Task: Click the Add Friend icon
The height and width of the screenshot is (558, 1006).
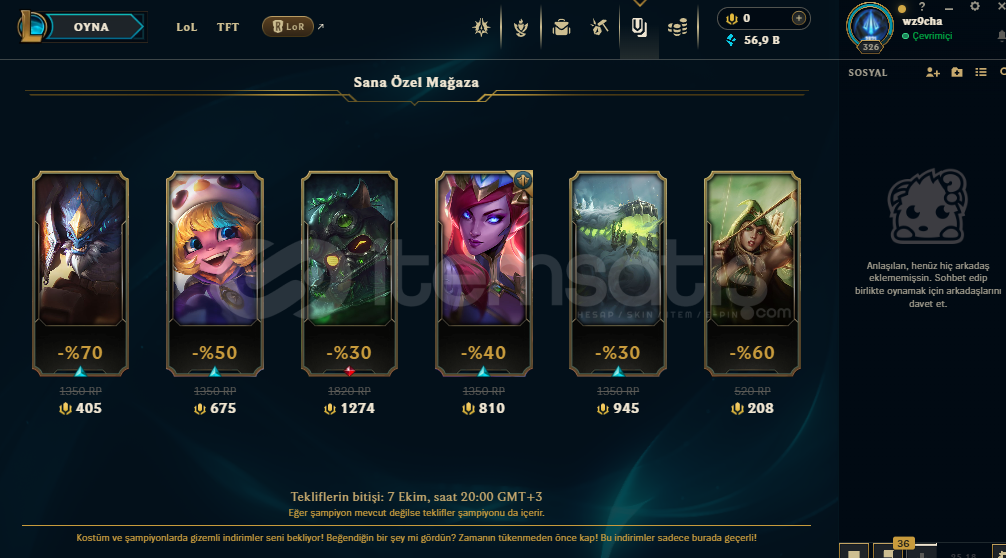Action: pyautogui.click(x=932, y=72)
